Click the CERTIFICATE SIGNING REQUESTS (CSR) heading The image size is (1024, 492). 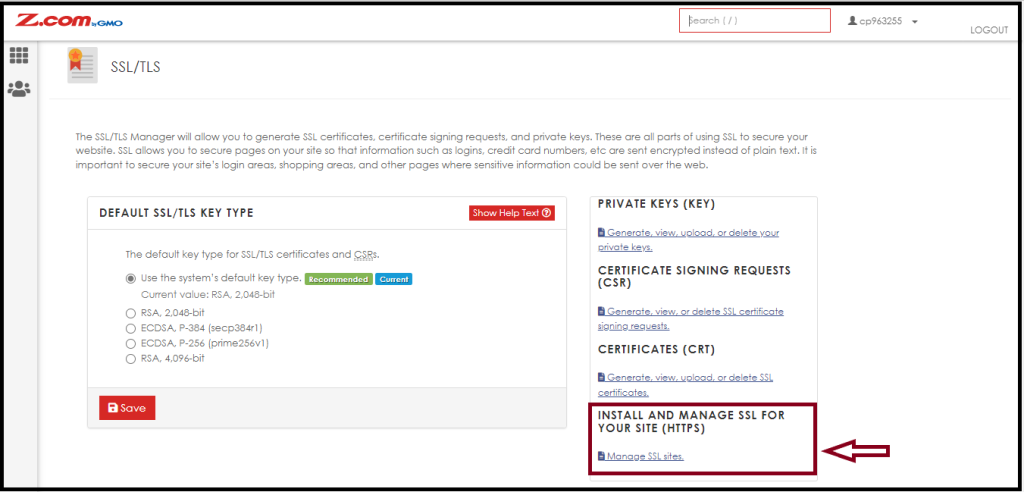[694, 277]
